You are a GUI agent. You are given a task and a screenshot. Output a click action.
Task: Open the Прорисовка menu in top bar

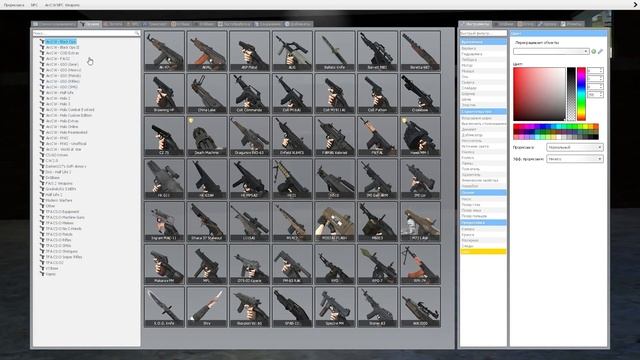tap(14, 5)
